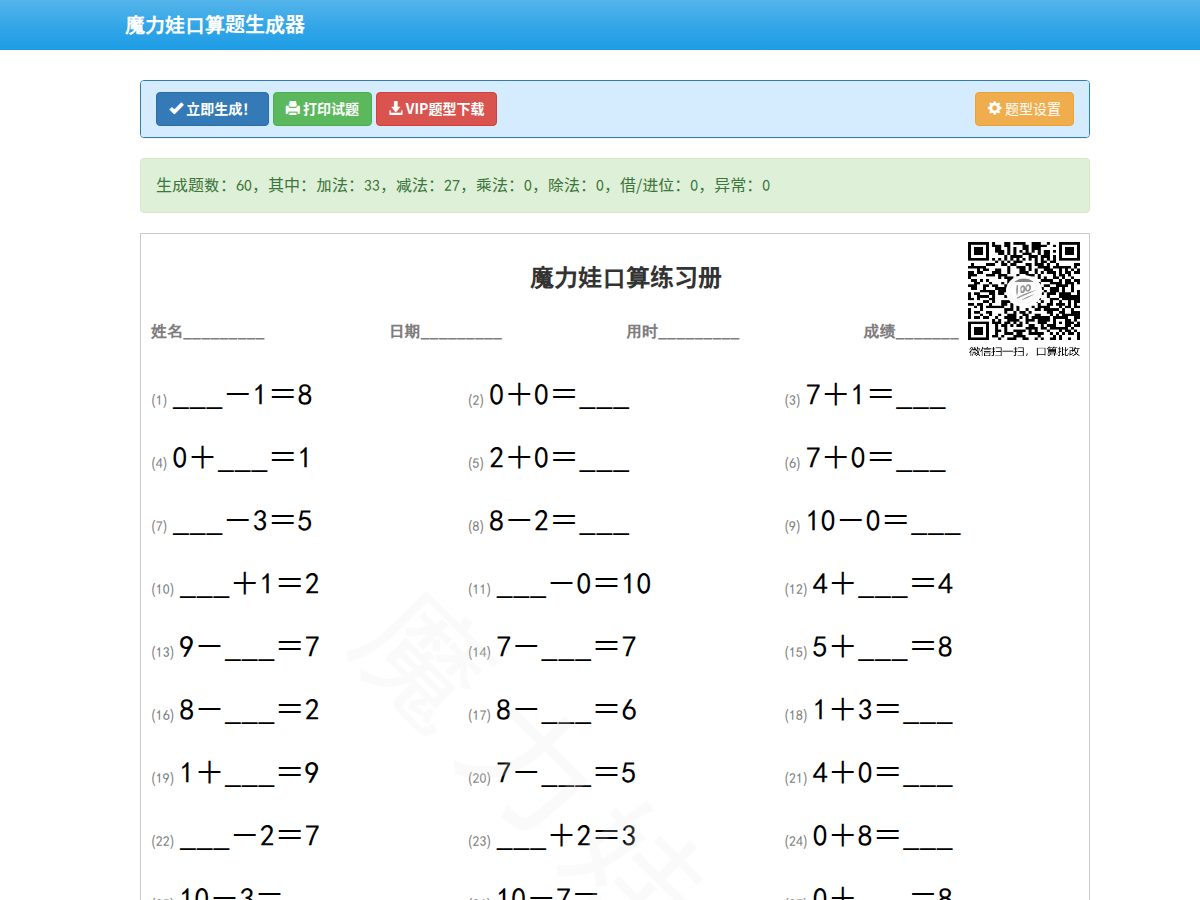Select problem 3: 7+1=___
Image resolution: width=1200 pixels, height=900 pixels.
(x=865, y=396)
